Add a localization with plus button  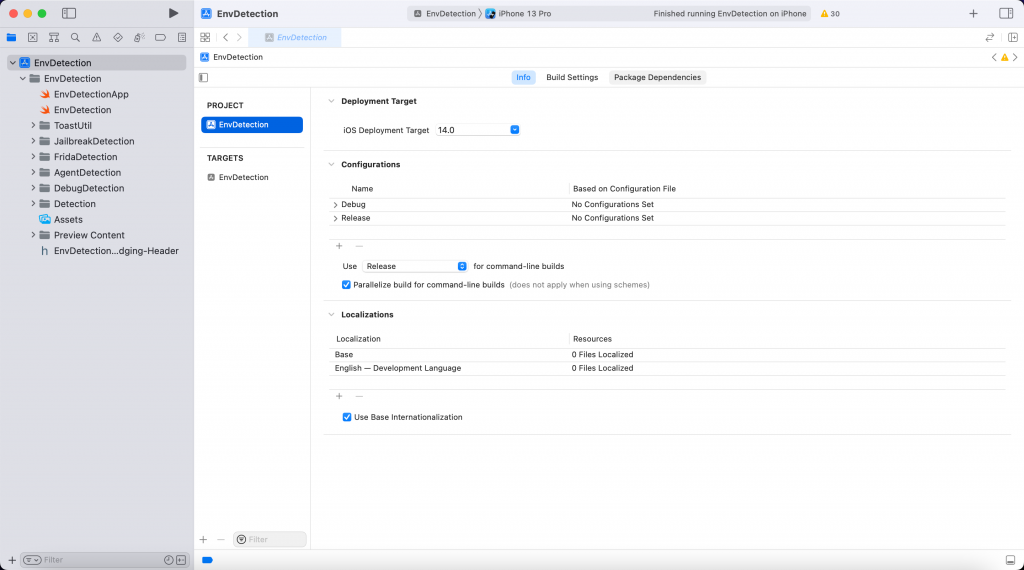point(339,396)
